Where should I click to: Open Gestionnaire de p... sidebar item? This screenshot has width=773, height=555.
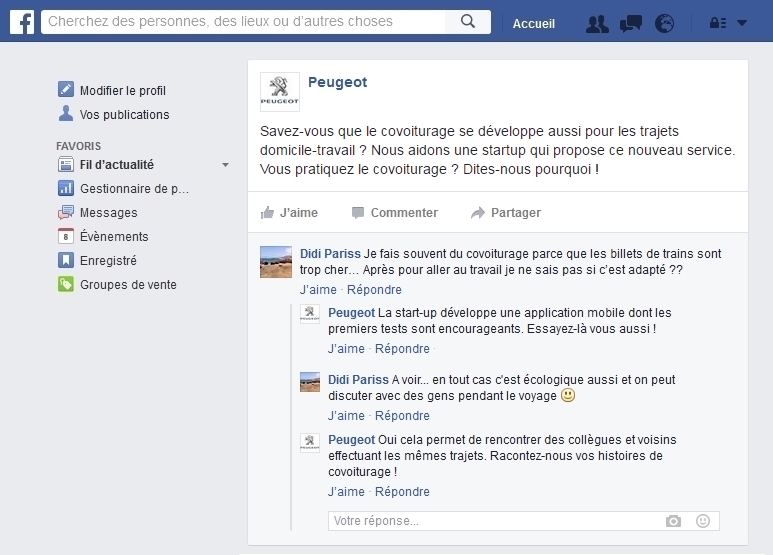(x=134, y=189)
